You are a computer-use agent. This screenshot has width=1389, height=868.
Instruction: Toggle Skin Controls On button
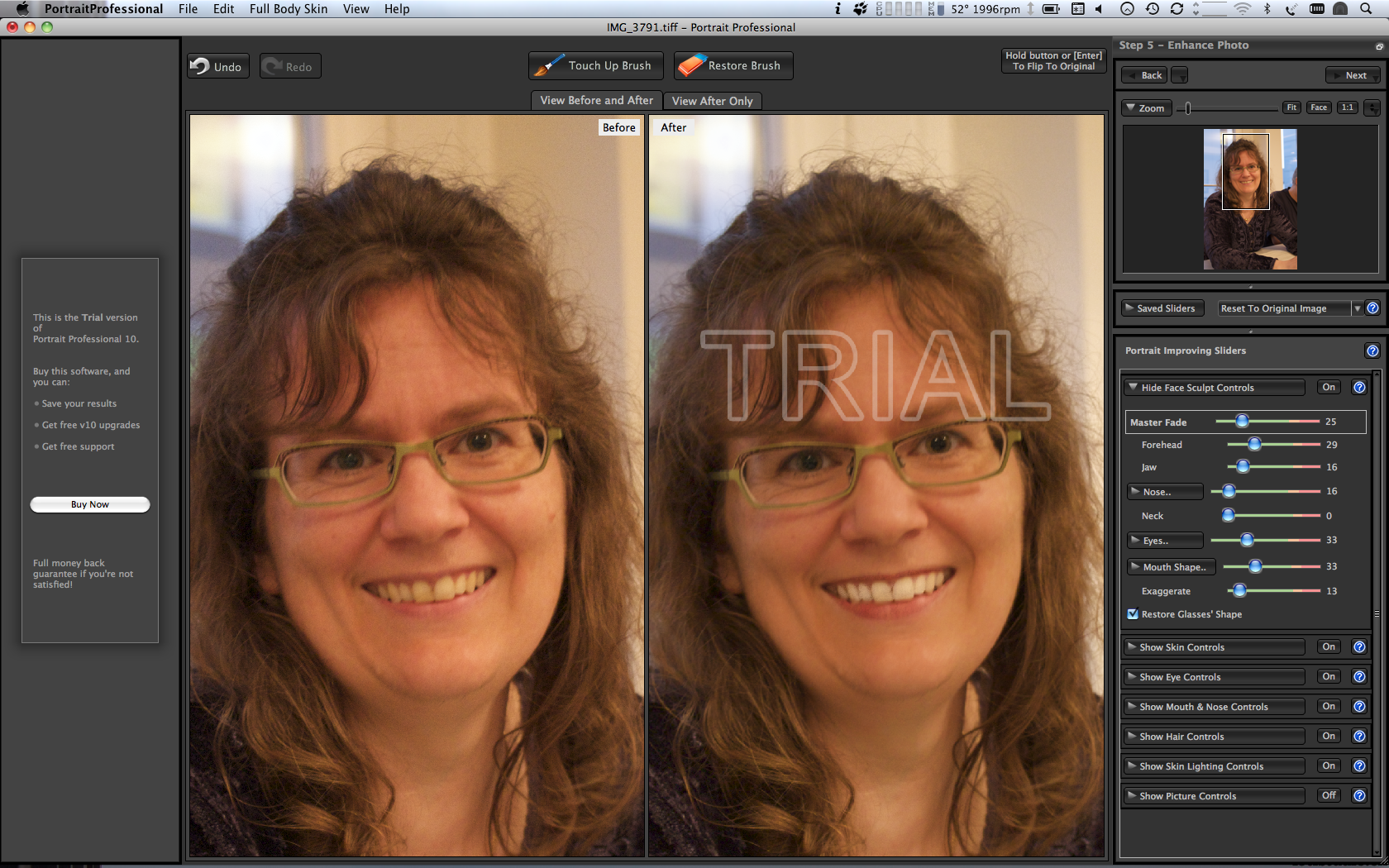[1329, 646]
